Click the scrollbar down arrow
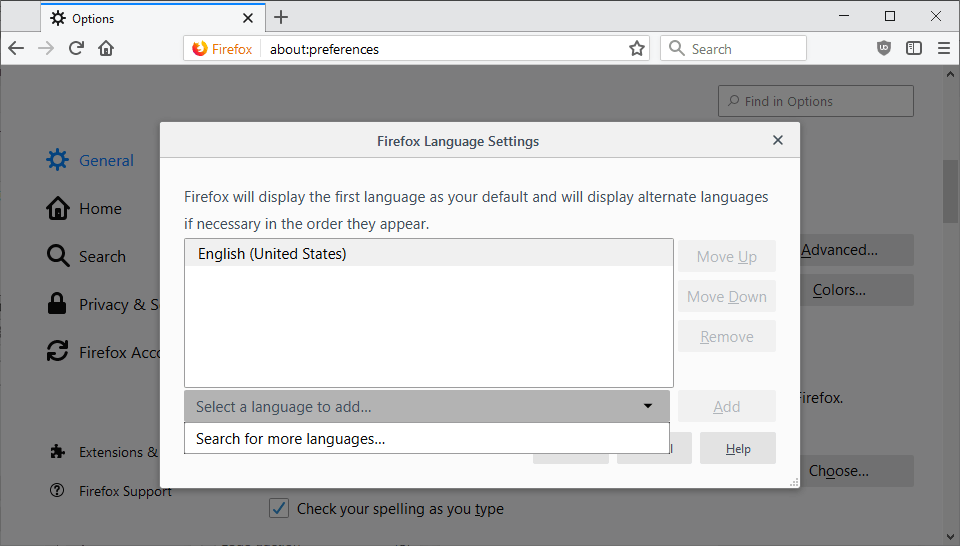 pyautogui.click(x=950, y=537)
